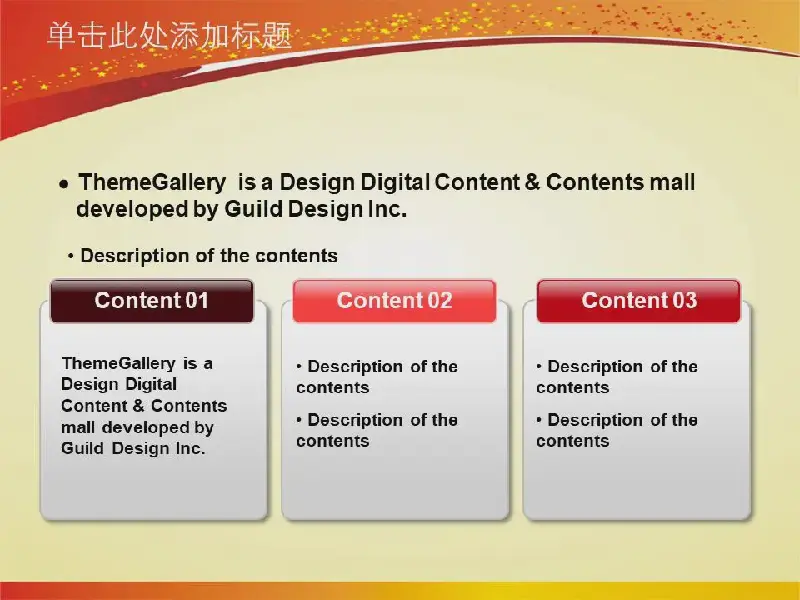This screenshot has height=600, width=800.
Task: Click 'Description of the contents' above the cards
Action: click(x=203, y=256)
